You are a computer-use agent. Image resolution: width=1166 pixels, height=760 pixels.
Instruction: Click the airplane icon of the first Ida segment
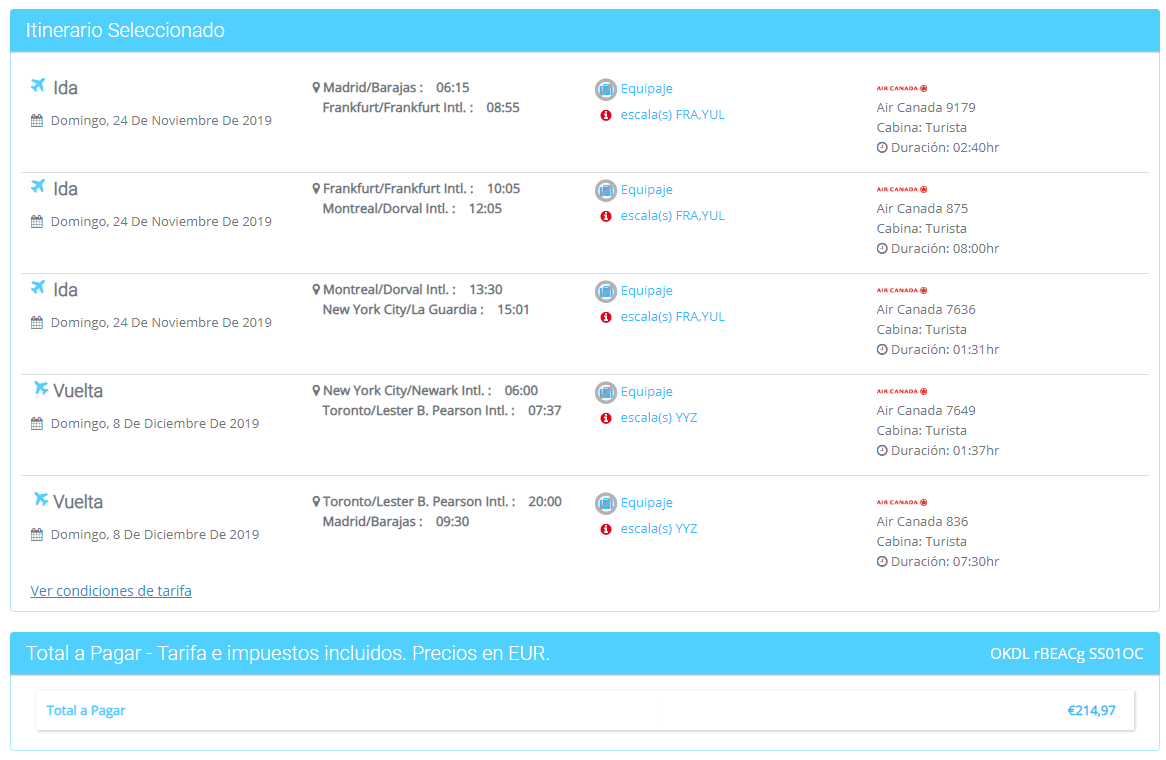click(x=38, y=86)
